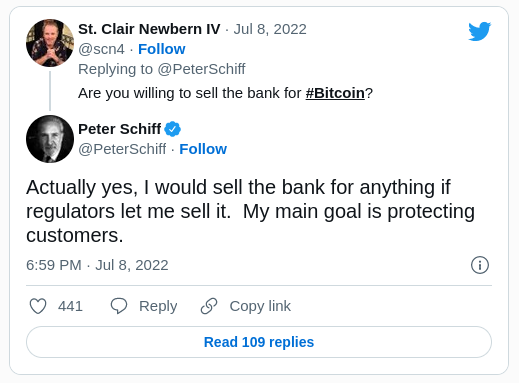
Task: Open the St. Clair Newbern IV name
Action: [149, 29]
